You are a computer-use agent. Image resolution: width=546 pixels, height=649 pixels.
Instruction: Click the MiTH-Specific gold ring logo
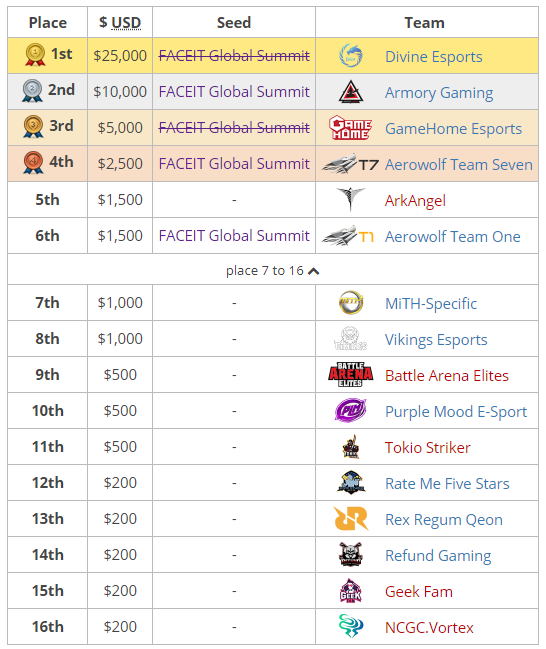351,303
